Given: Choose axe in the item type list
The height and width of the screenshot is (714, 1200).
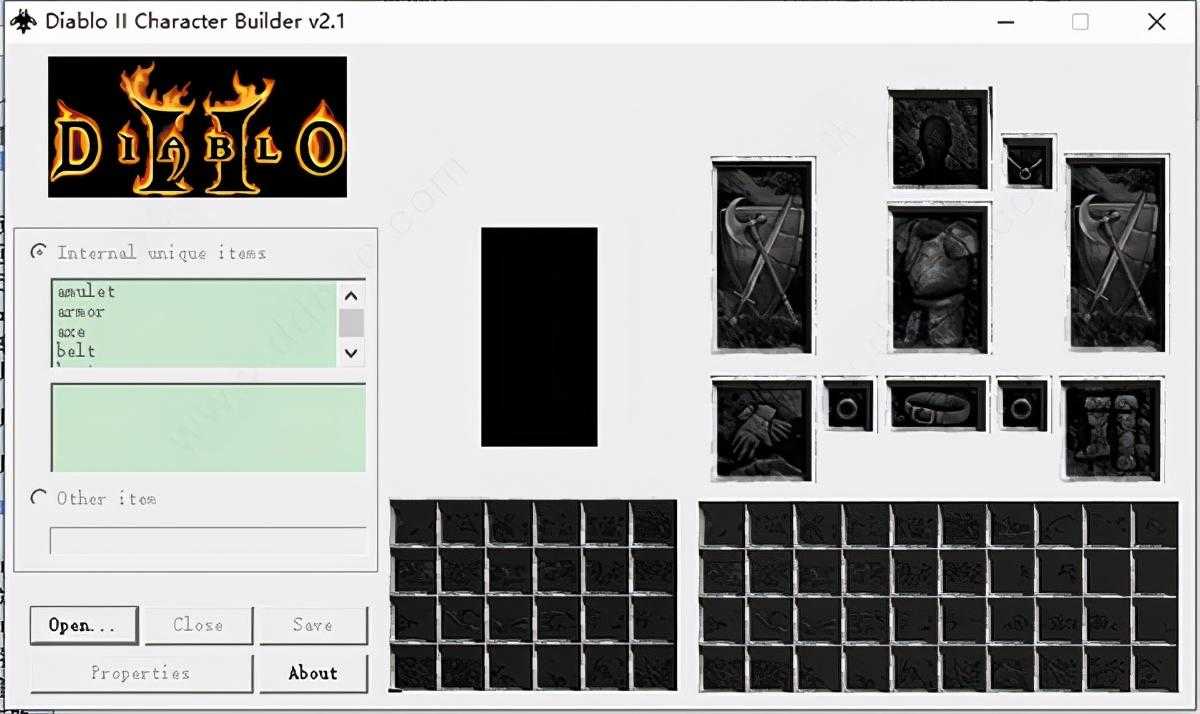Looking at the screenshot, I should [x=71, y=331].
